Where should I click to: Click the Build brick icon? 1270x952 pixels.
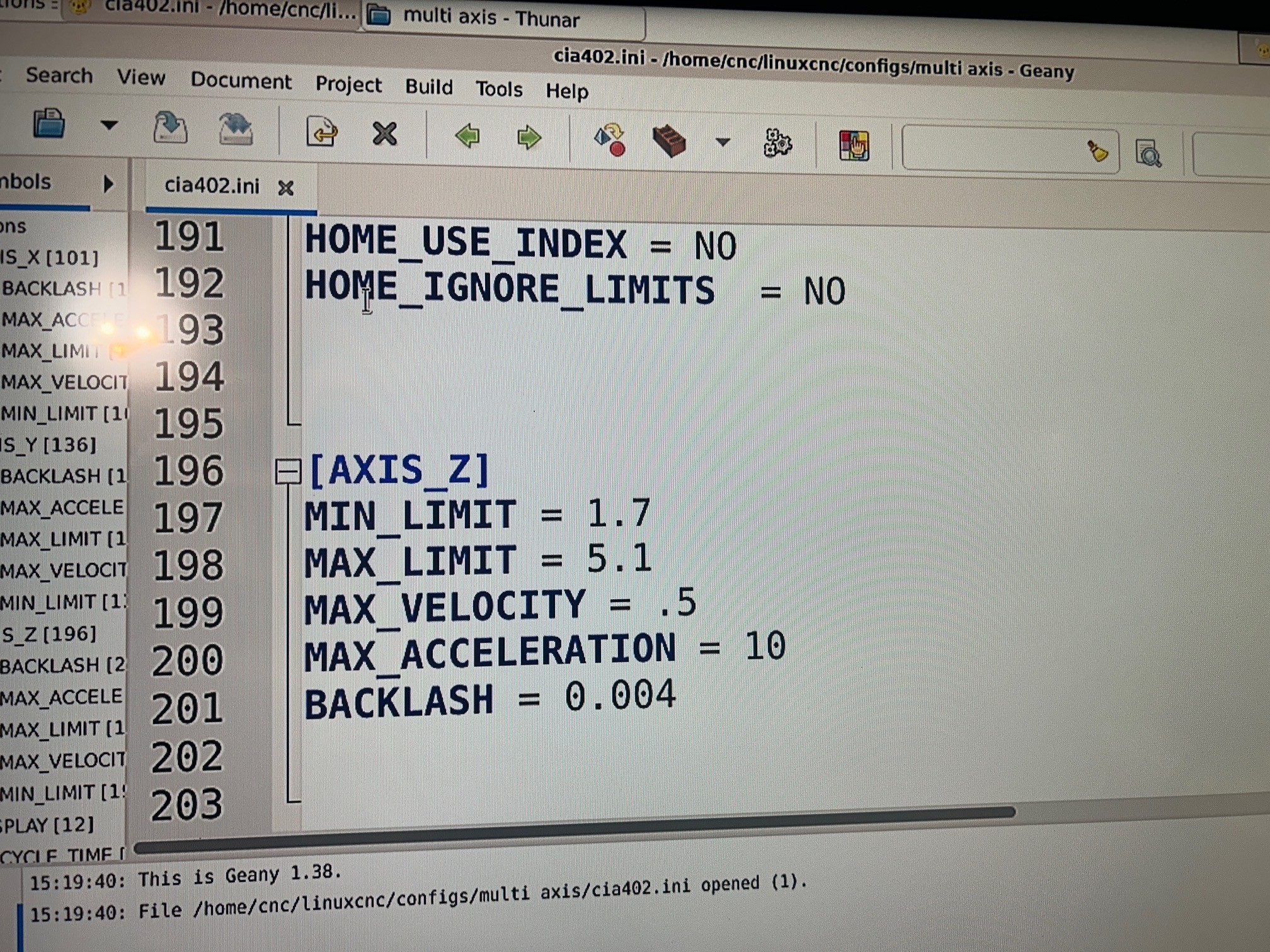click(668, 141)
